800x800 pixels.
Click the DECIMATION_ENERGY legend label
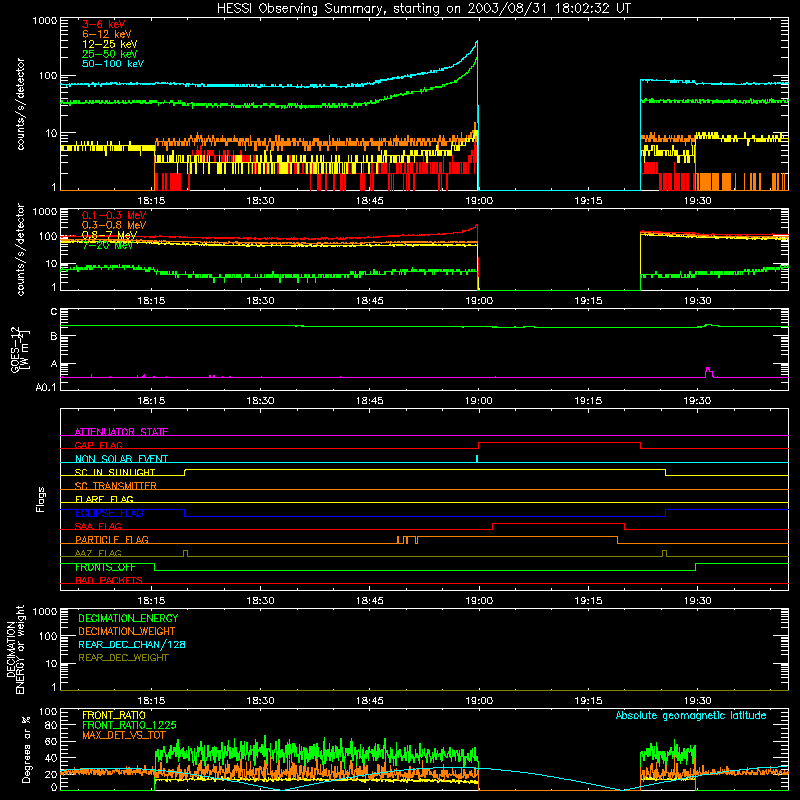[x=128, y=618]
